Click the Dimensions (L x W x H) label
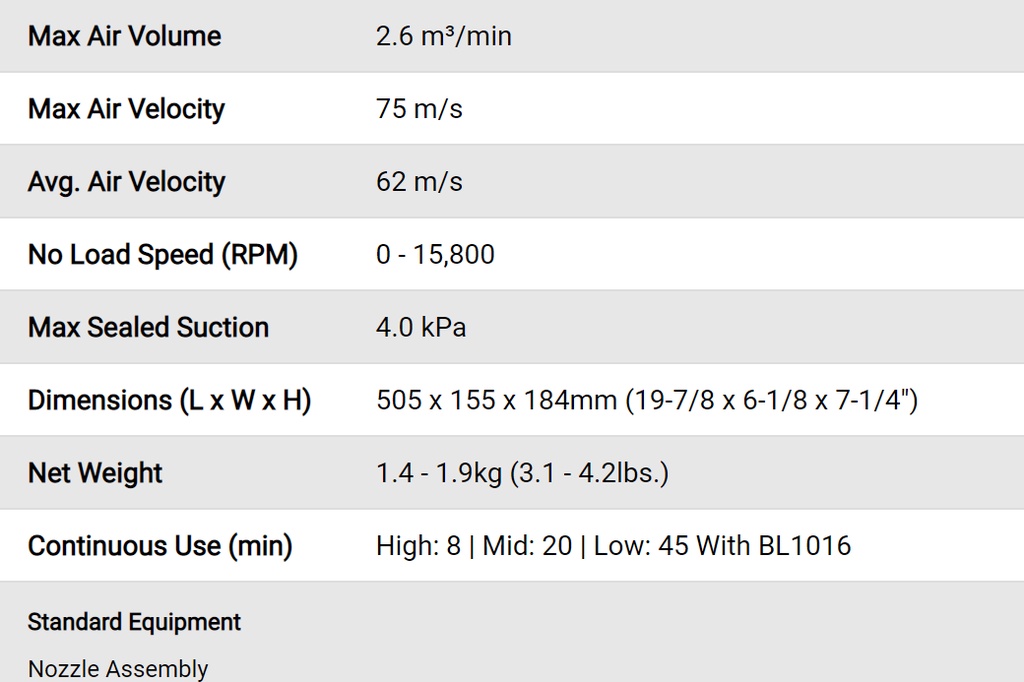The width and height of the screenshot is (1024, 682). click(x=169, y=401)
